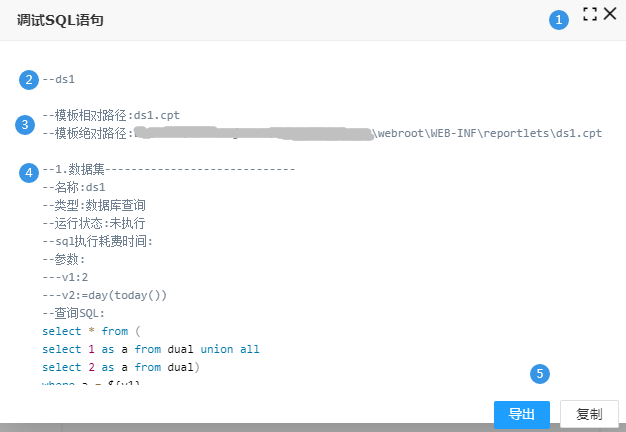Screen dimensions: 626x432
Task: Click the number 5 badge above 导出
Action: [x=540, y=374]
